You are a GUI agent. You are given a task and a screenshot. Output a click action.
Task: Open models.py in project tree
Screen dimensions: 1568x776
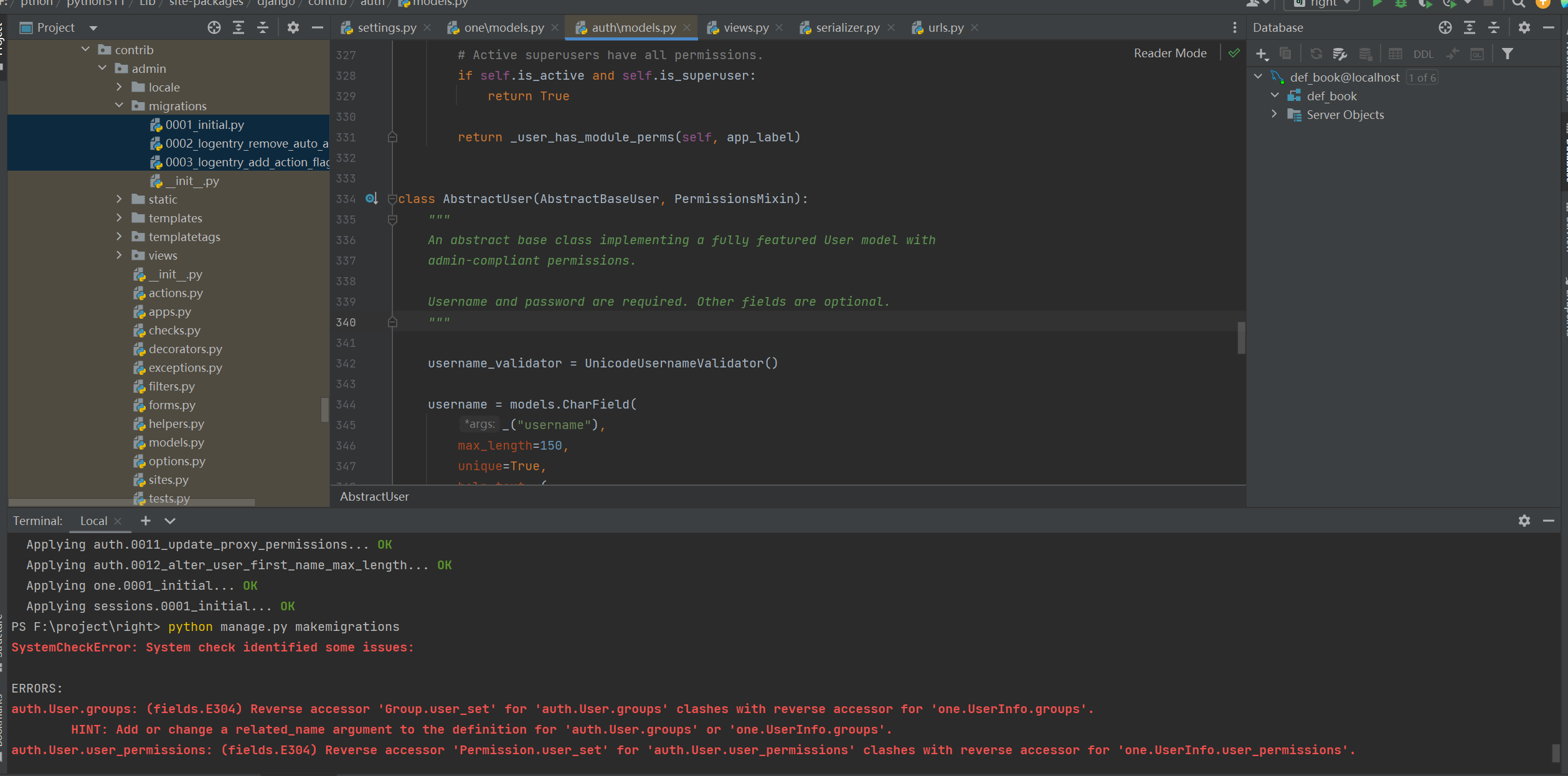point(176,443)
